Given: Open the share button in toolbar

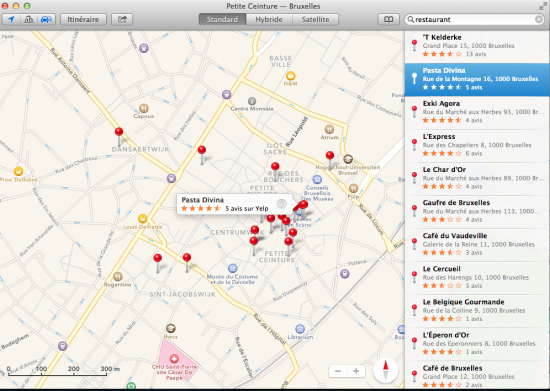Looking at the screenshot, I should point(122,19).
